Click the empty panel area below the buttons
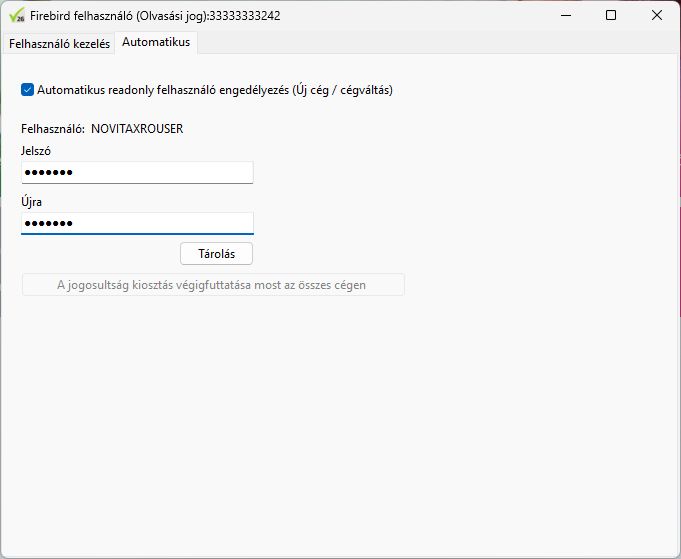 click(x=340, y=420)
